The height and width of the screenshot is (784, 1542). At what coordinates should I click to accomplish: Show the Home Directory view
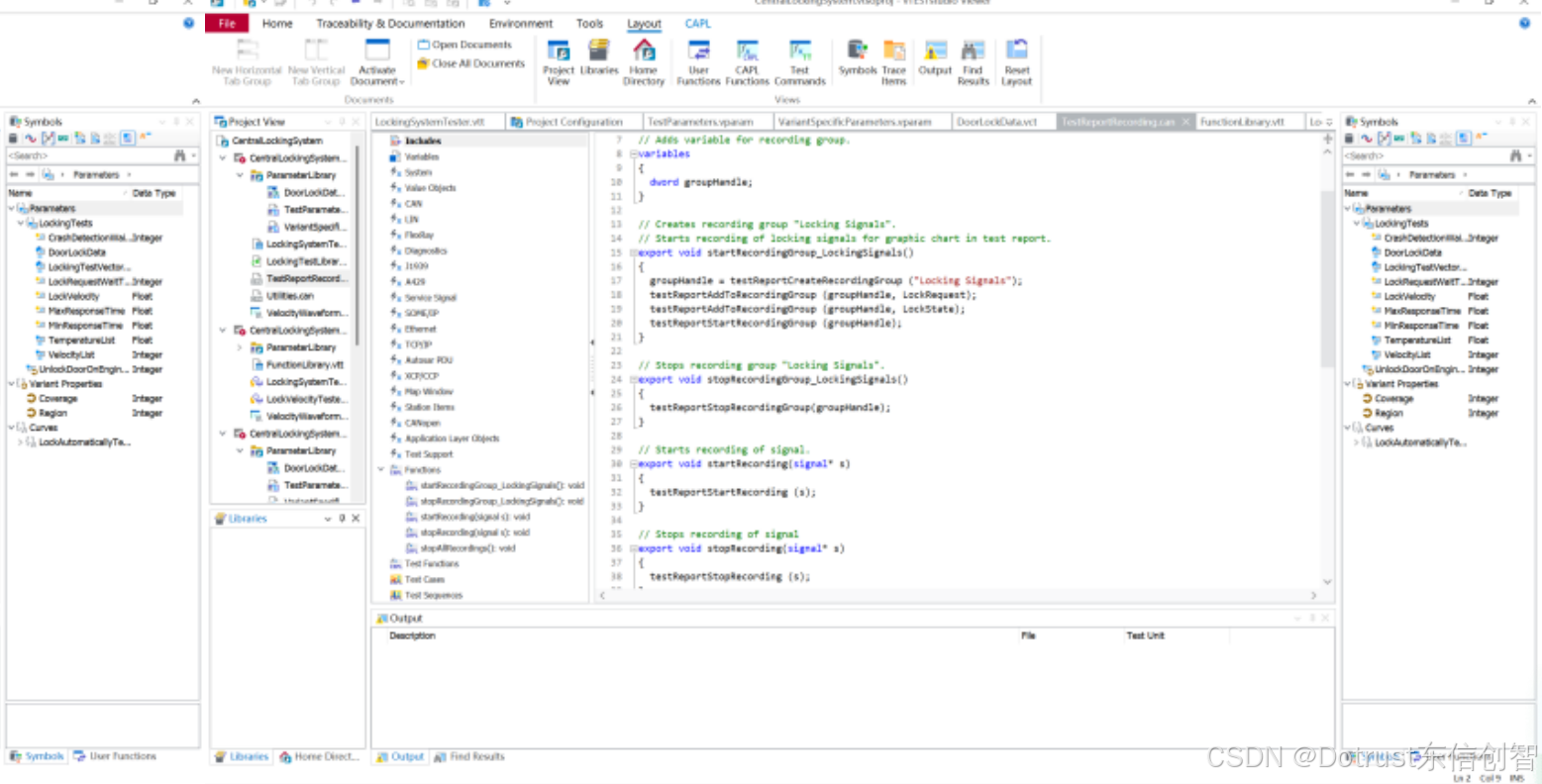pyautogui.click(x=644, y=61)
